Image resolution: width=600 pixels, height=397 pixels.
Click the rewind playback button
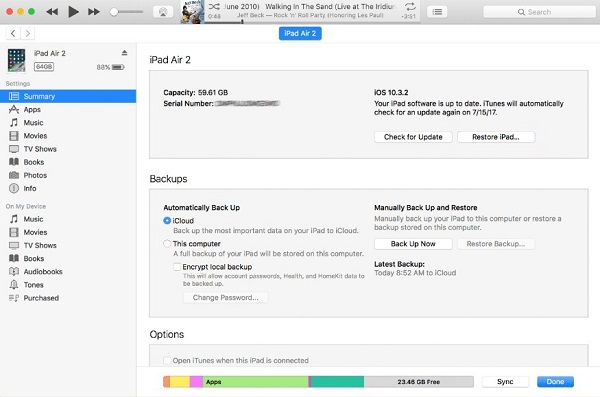pos(52,12)
